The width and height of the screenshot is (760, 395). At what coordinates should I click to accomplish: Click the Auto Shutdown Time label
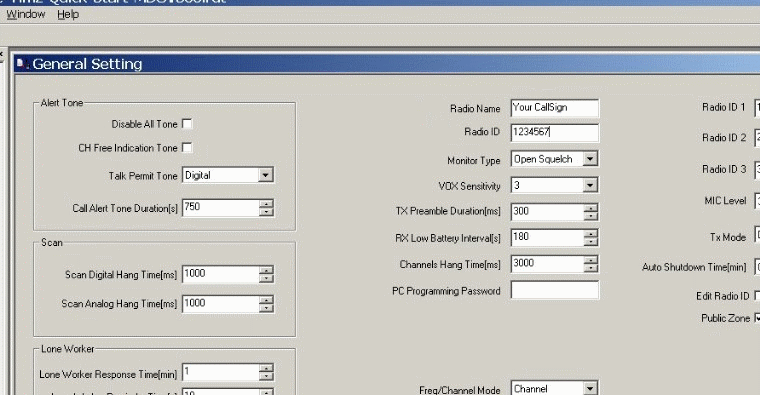(694, 267)
